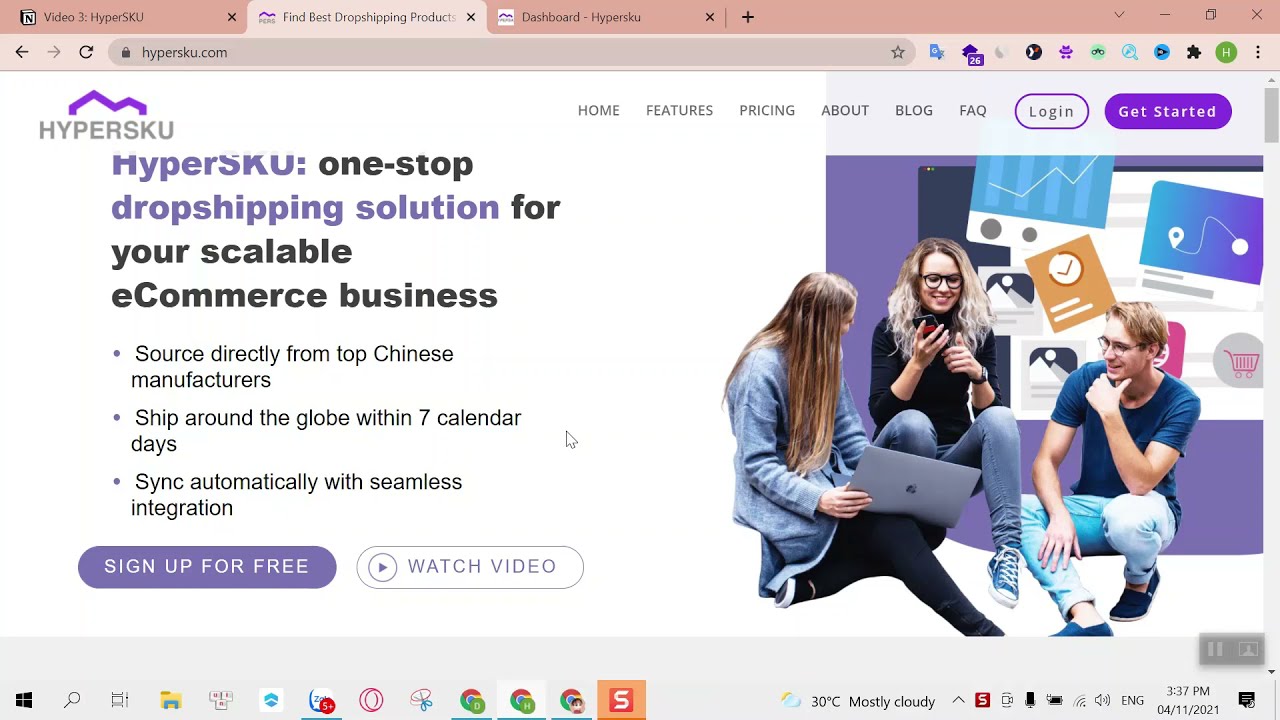Open the 30°C Mostly cloudy weather widget
1280x720 pixels.
[x=858, y=701]
